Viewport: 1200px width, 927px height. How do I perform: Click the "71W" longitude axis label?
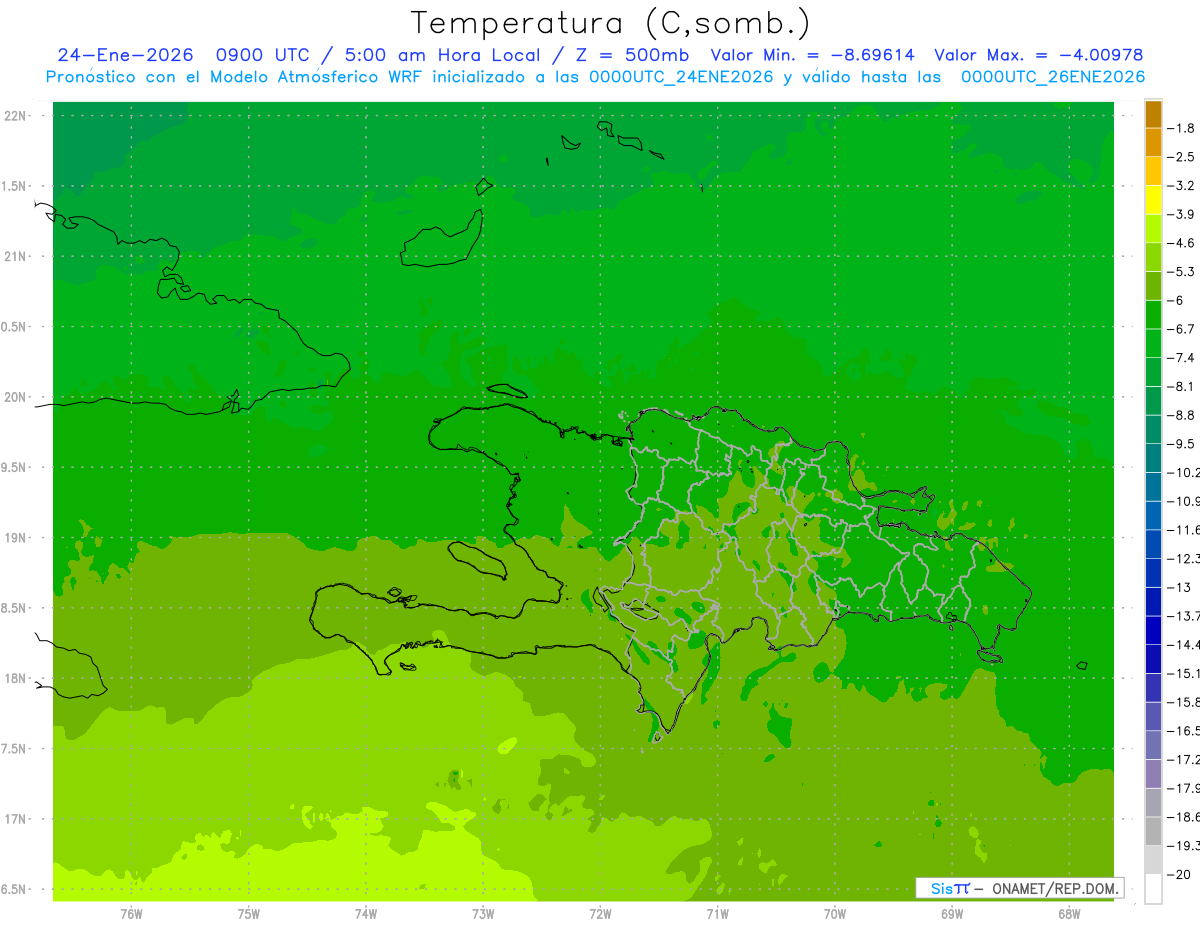[717, 914]
